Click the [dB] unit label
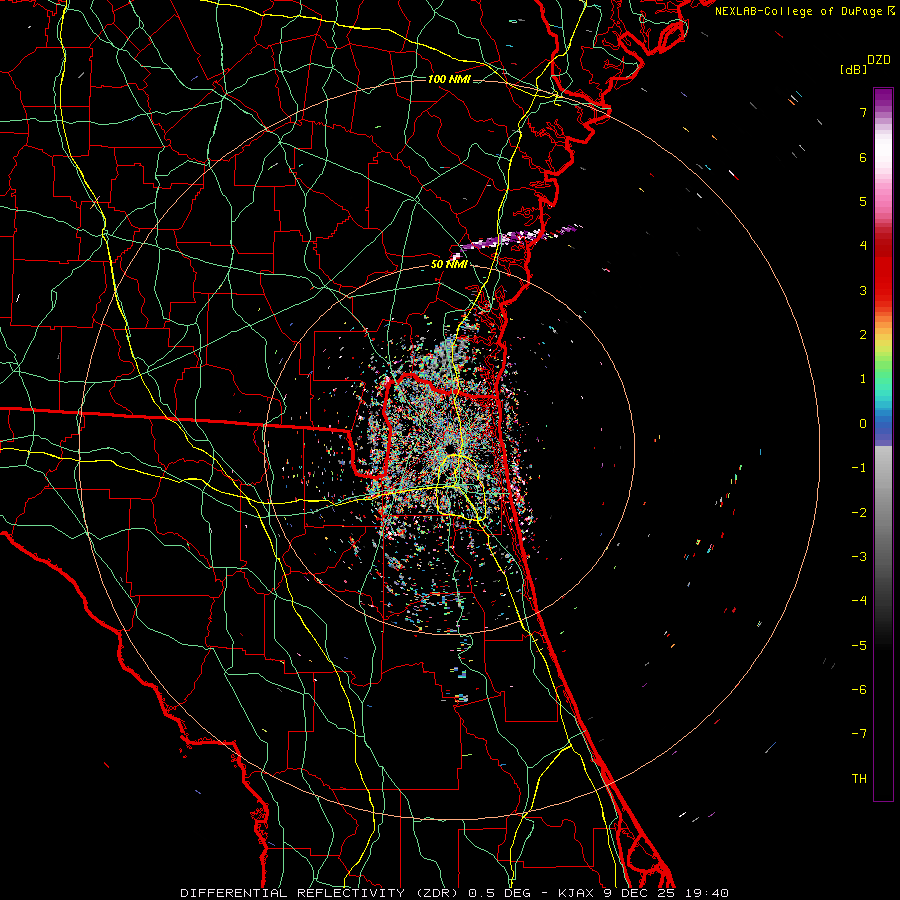 (x=853, y=69)
